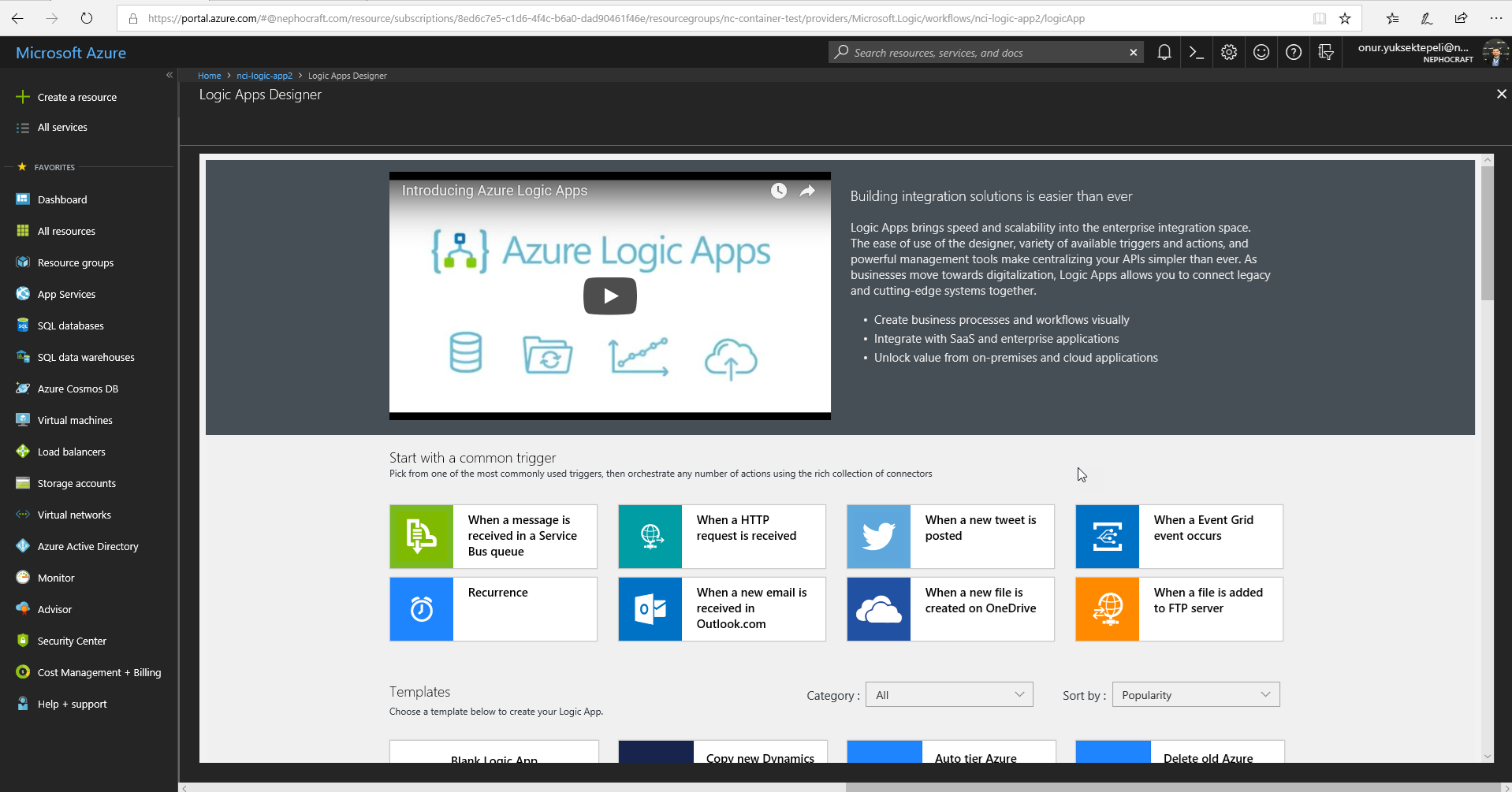Select the Twitter new tweet trigger icon
Viewport: 1512px width, 792px height.
[879, 537]
